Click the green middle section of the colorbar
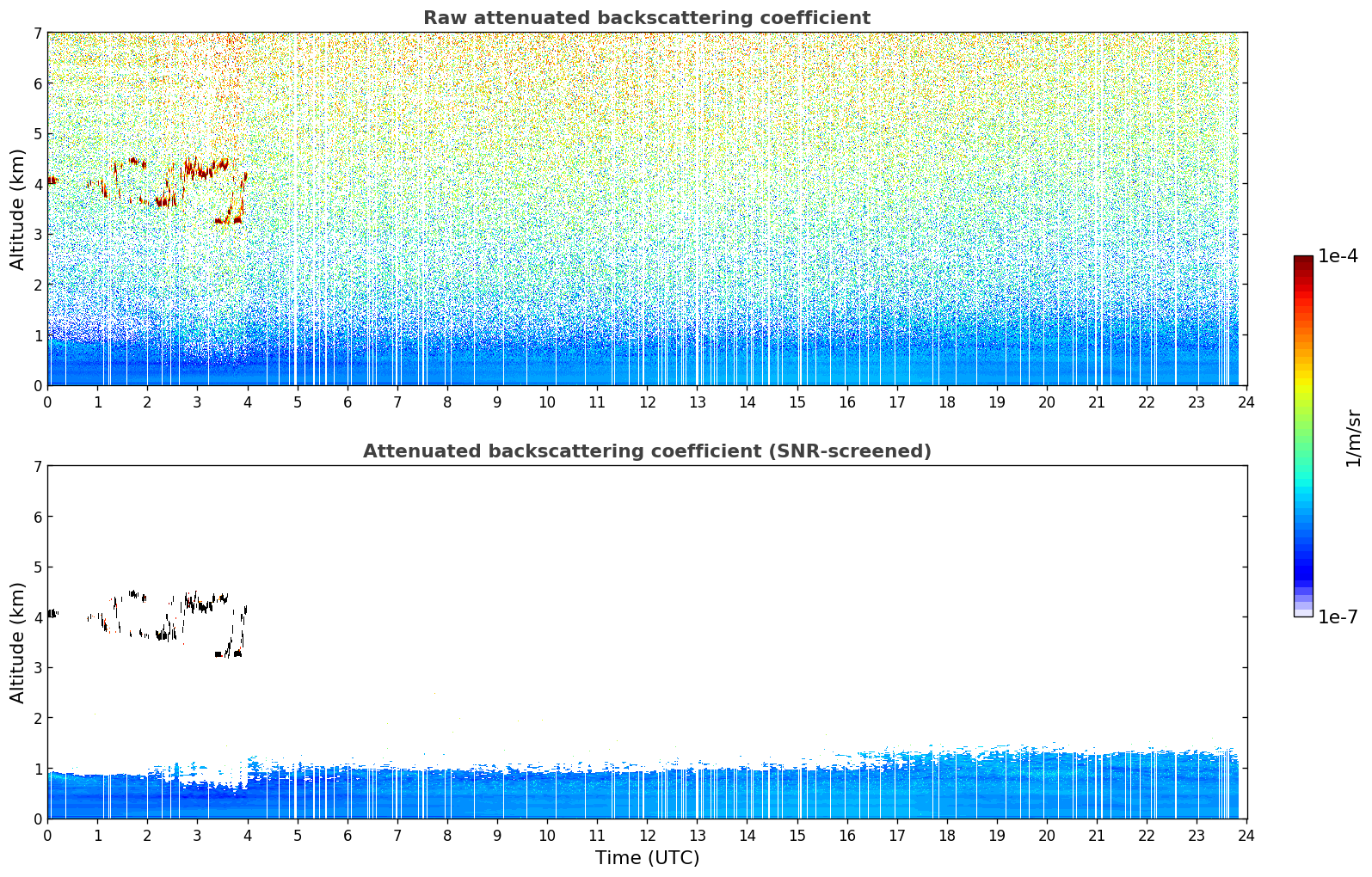This screenshot has height=877, width=1372. 1303,430
